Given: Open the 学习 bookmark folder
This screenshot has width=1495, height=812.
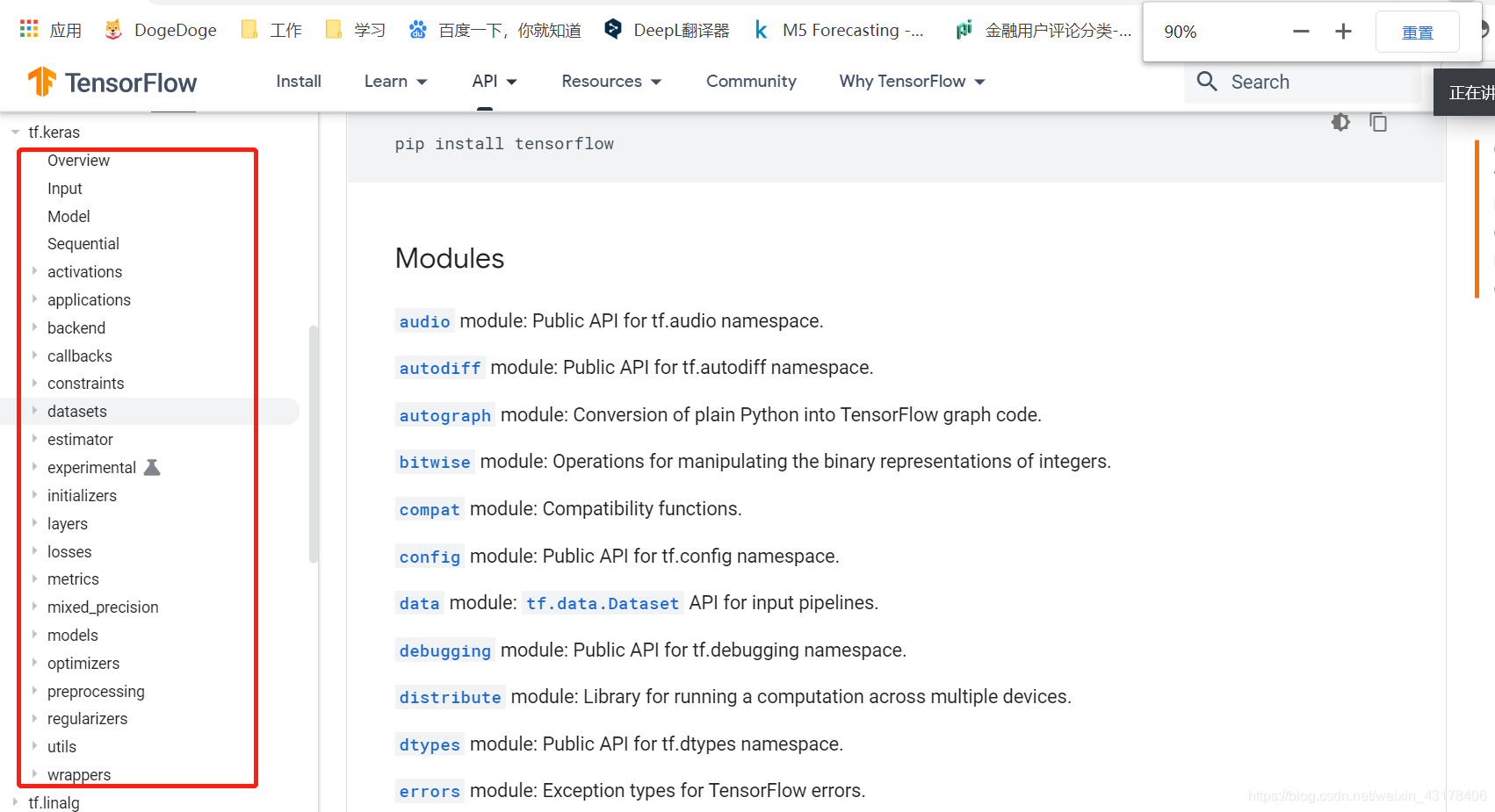Looking at the screenshot, I should click(x=356, y=30).
